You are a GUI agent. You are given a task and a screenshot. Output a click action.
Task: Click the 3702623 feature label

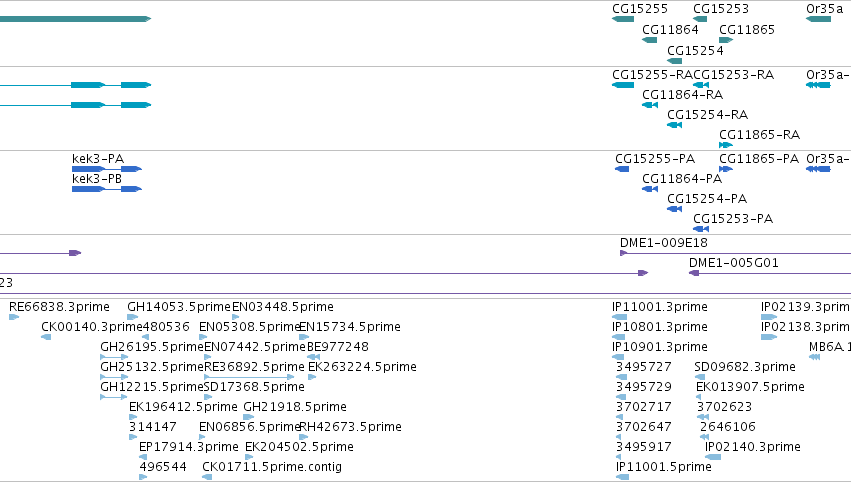[724, 407]
